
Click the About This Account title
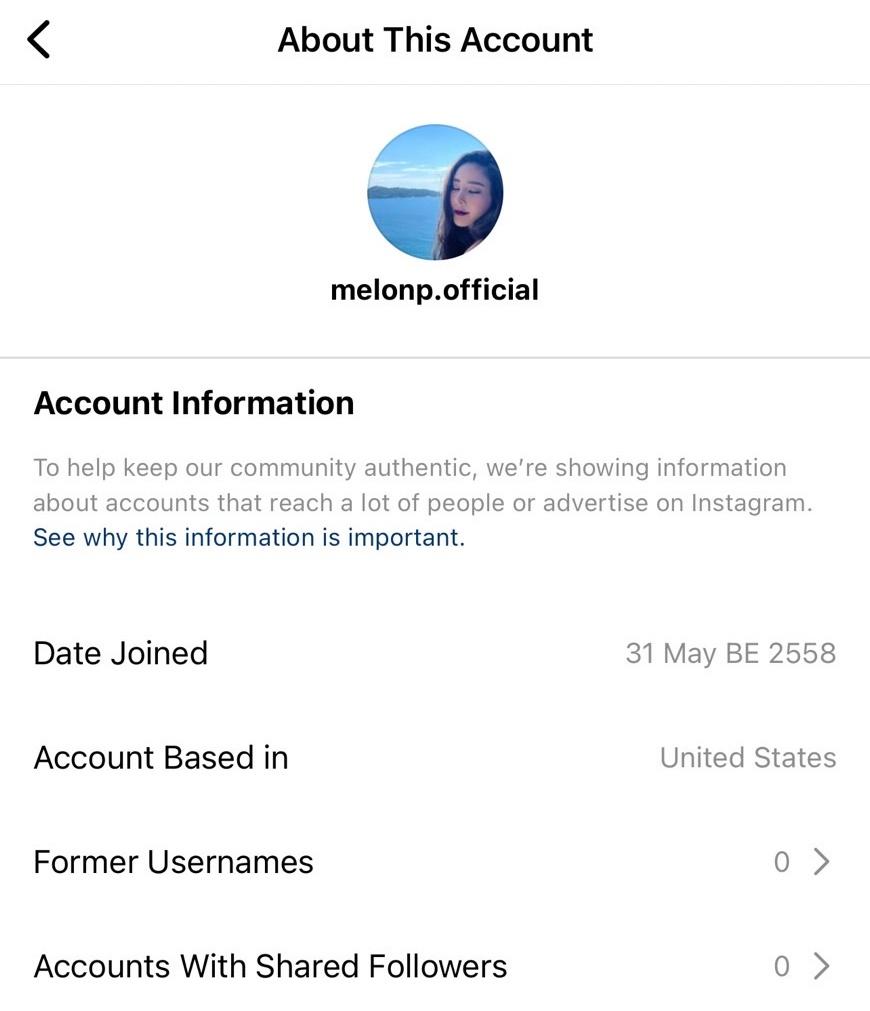point(435,40)
